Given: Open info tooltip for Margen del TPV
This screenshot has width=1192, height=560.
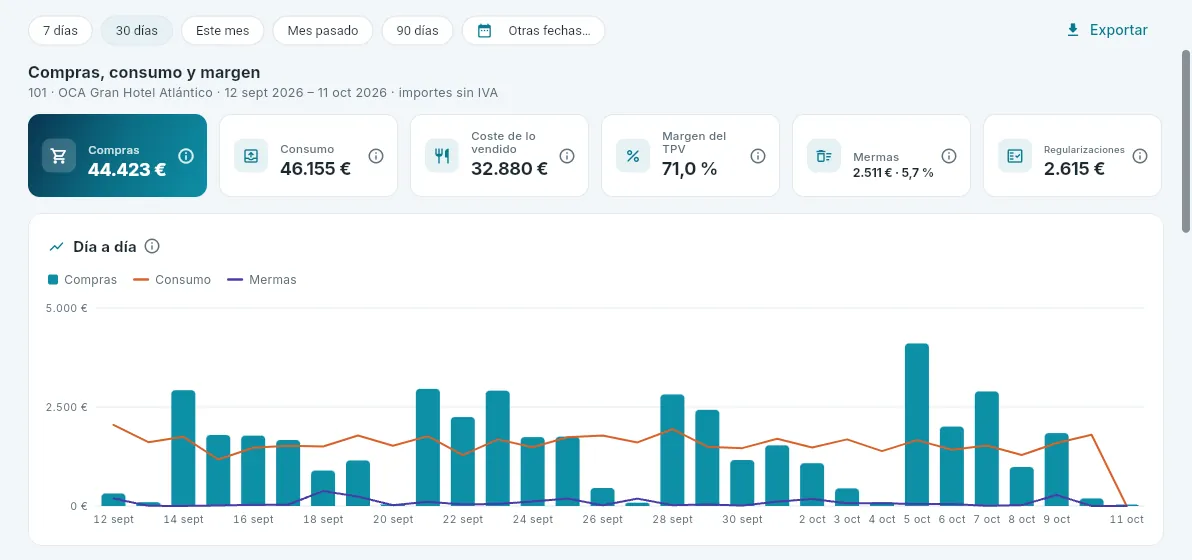Looking at the screenshot, I should (758, 156).
